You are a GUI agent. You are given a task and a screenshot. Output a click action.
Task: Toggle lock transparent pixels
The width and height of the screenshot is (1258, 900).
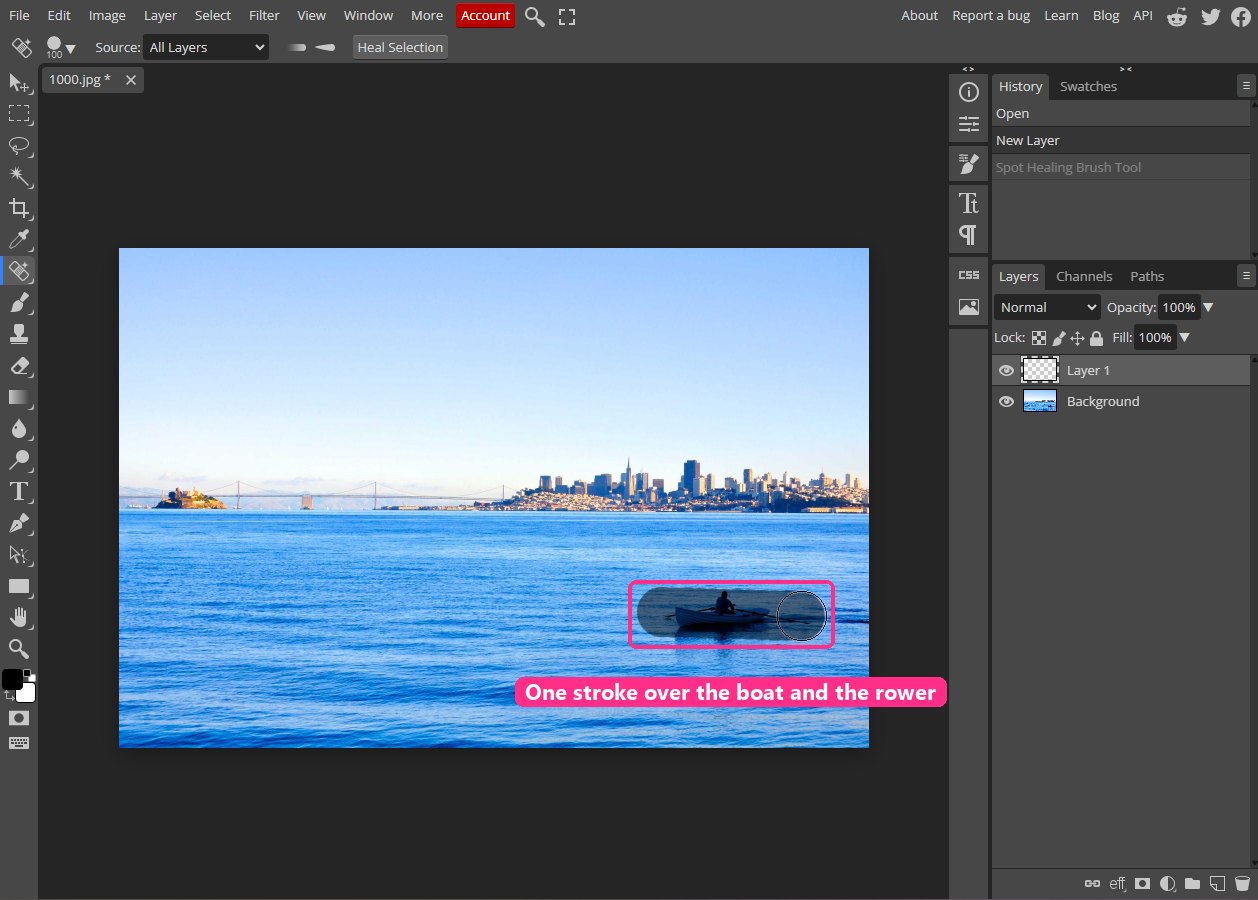click(x=1039, y=338)
